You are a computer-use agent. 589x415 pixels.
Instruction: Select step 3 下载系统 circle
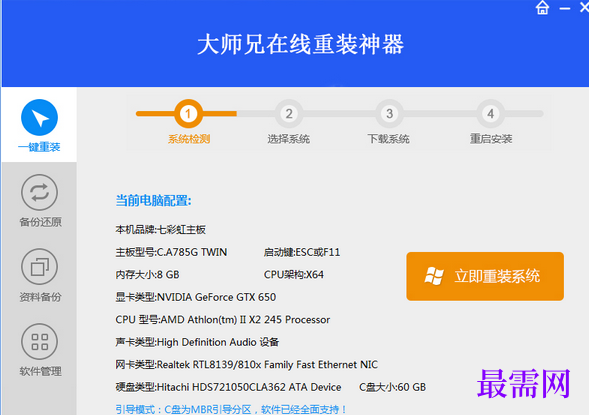(x=390, y=113)
